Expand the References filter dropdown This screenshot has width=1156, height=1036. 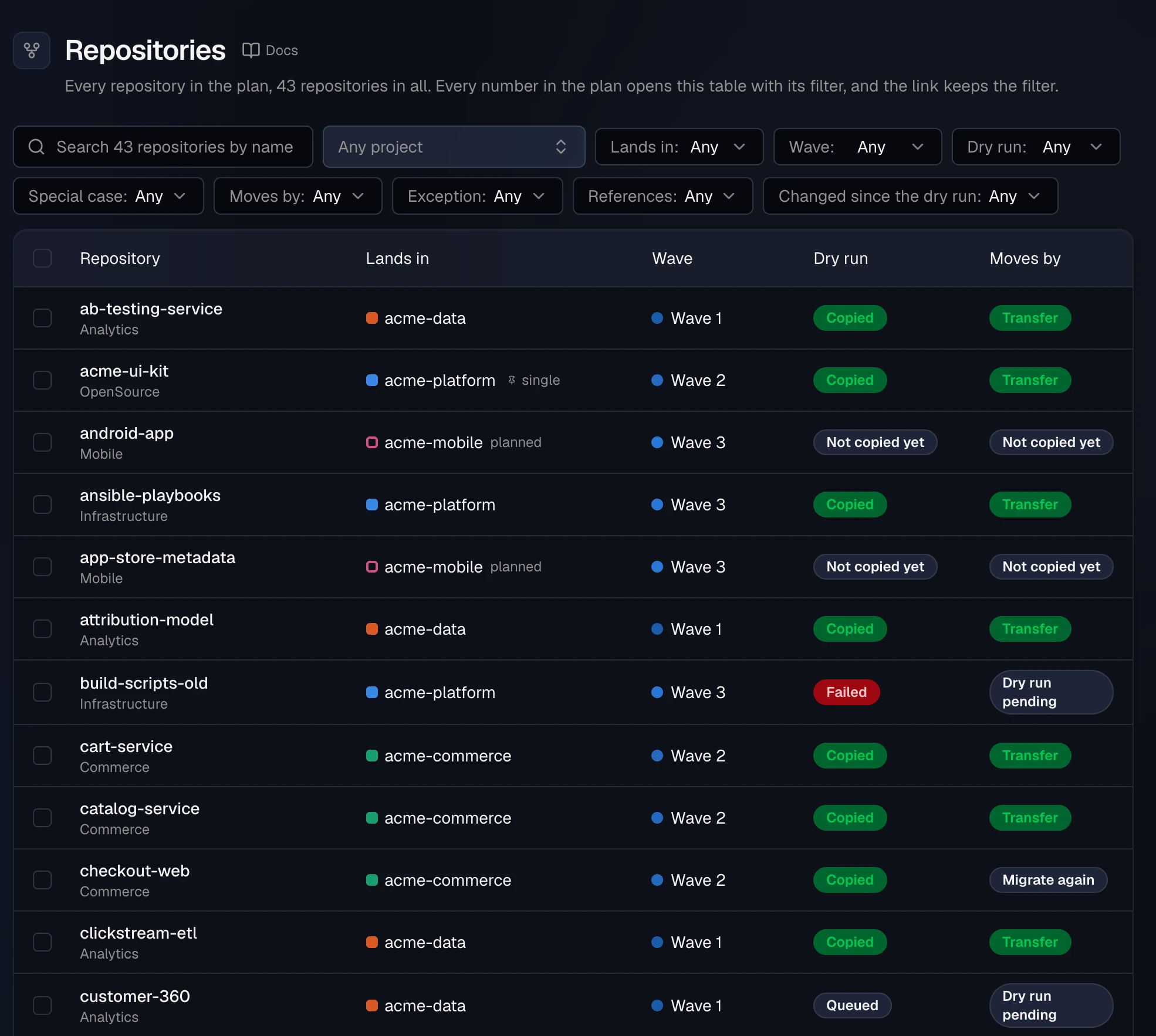662,196
